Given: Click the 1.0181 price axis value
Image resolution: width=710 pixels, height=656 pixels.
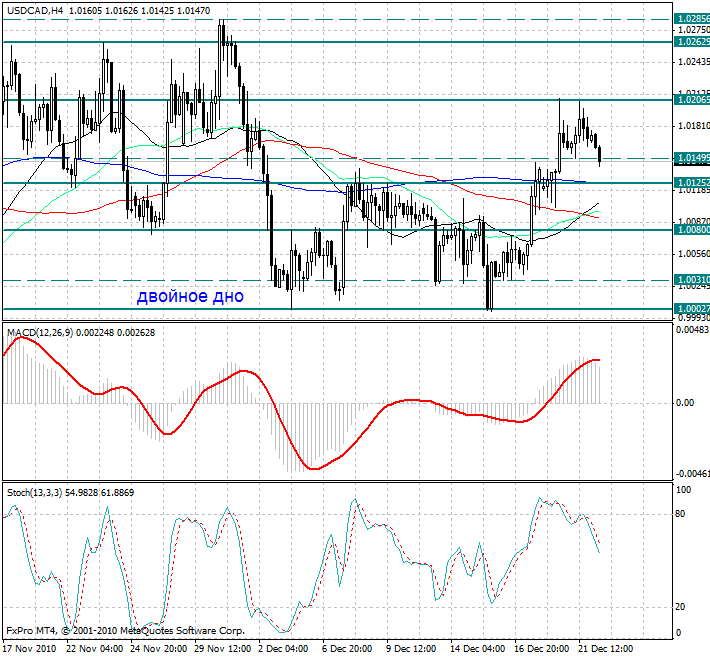Looking at the screenshot, I should click(693, 125).
